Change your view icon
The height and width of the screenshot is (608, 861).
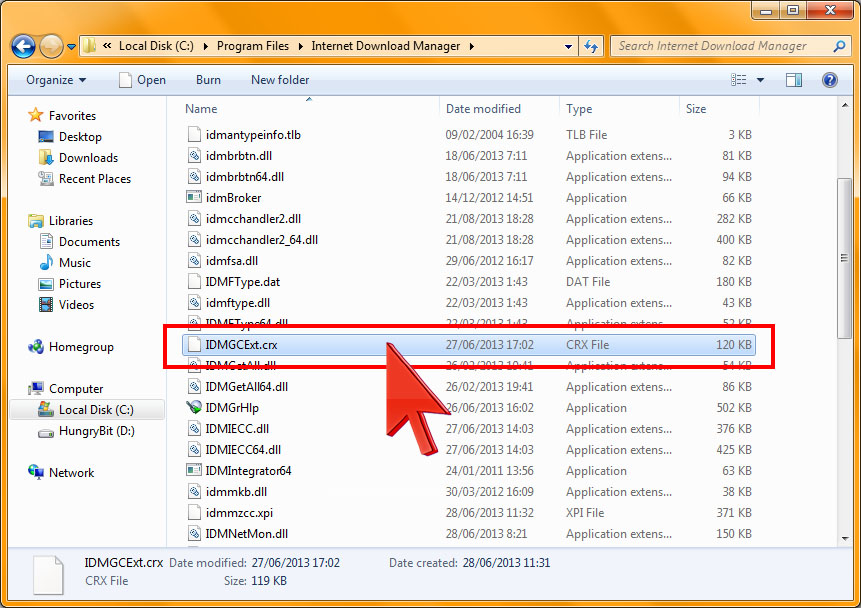click(739, 80)
